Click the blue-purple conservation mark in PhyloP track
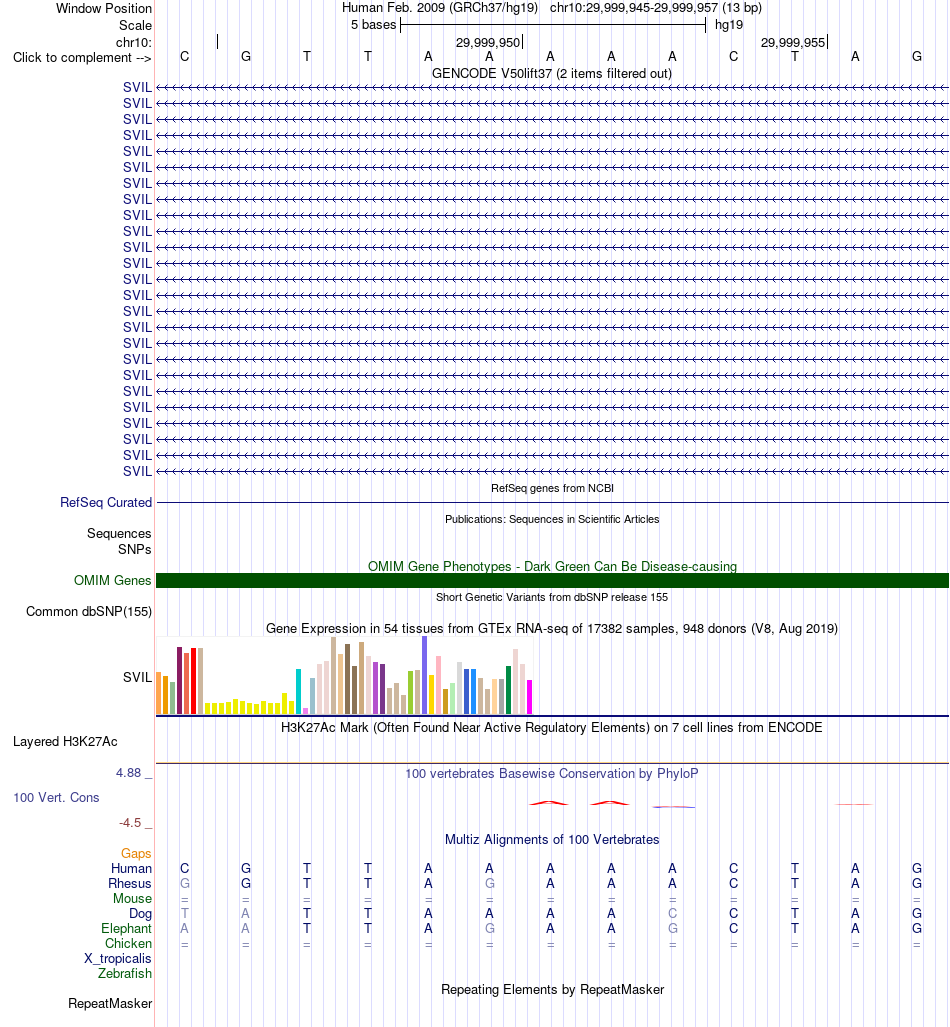The image size is (950, 1027). (x=674, y=807)
